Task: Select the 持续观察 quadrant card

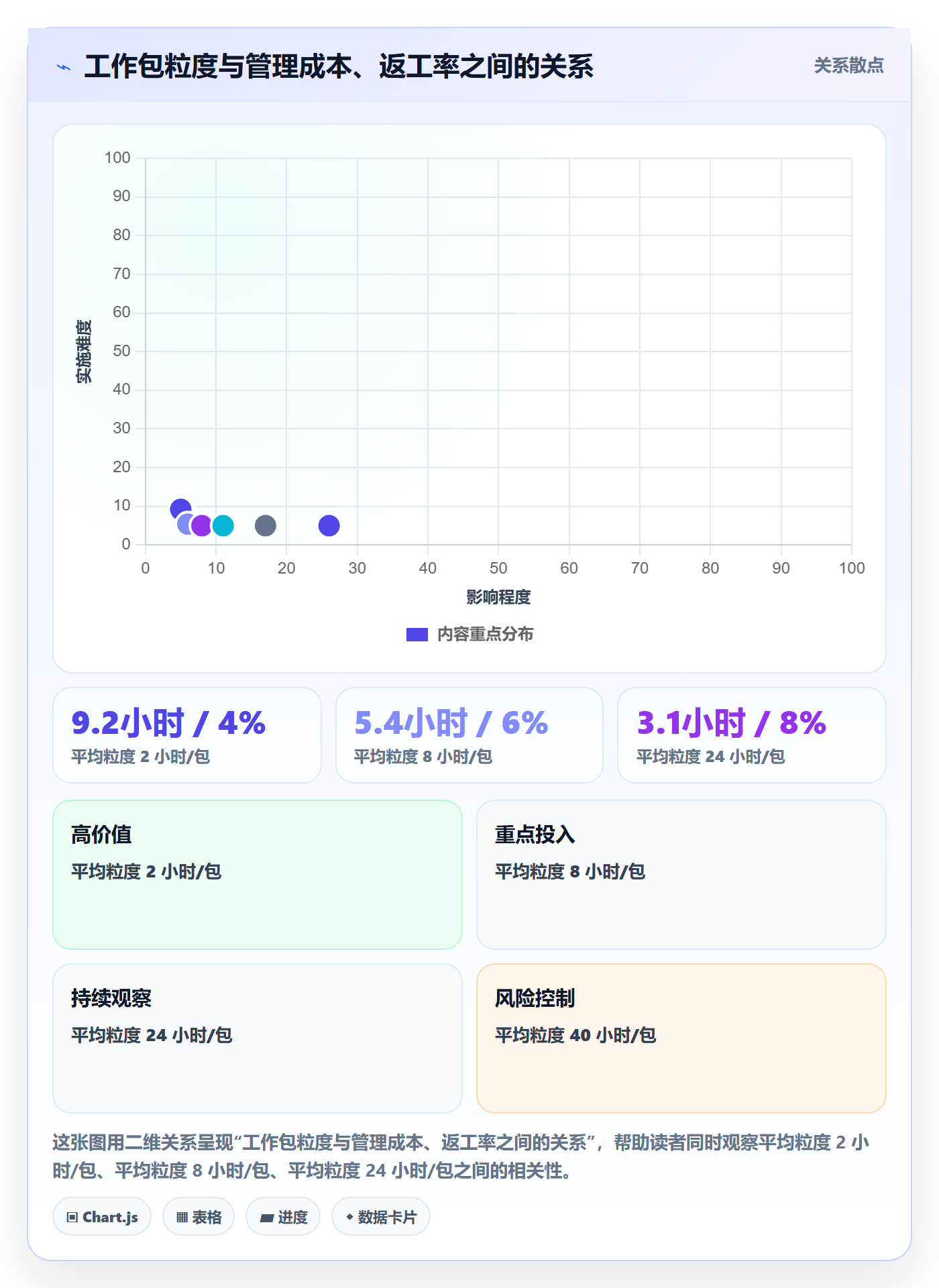Action: (x=258, y=1038)
